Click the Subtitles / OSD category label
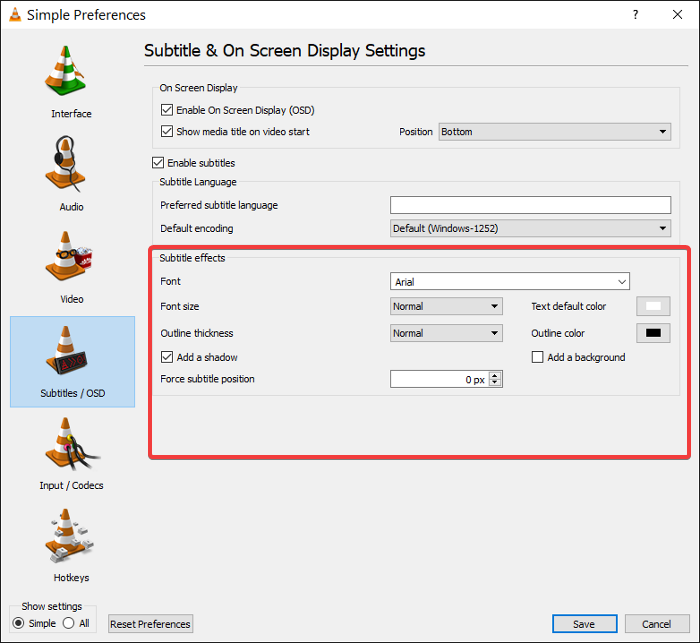This screenshot has height=643, width=700. [73, 393]
